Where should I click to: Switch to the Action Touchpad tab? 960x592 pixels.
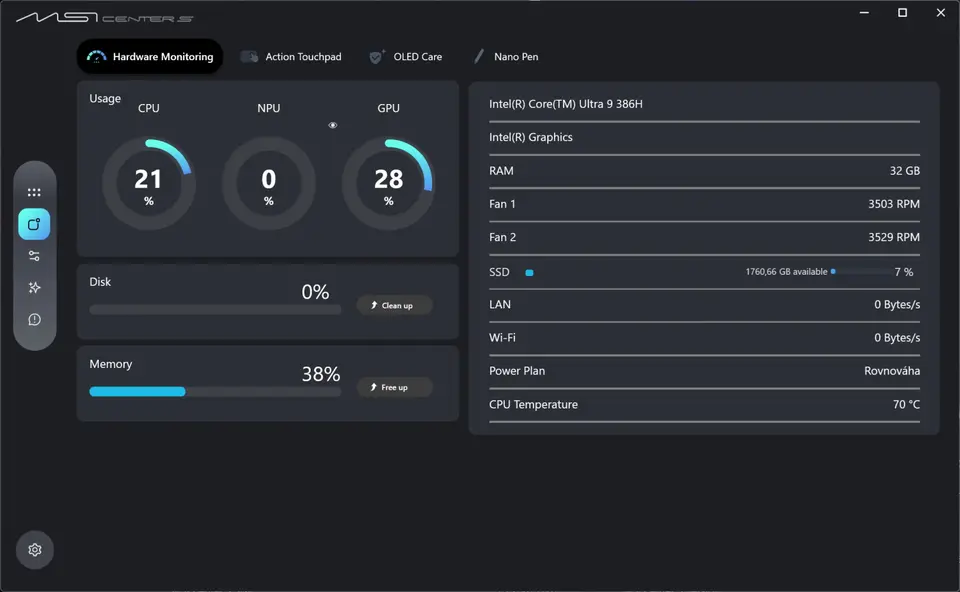coord(292,56)
